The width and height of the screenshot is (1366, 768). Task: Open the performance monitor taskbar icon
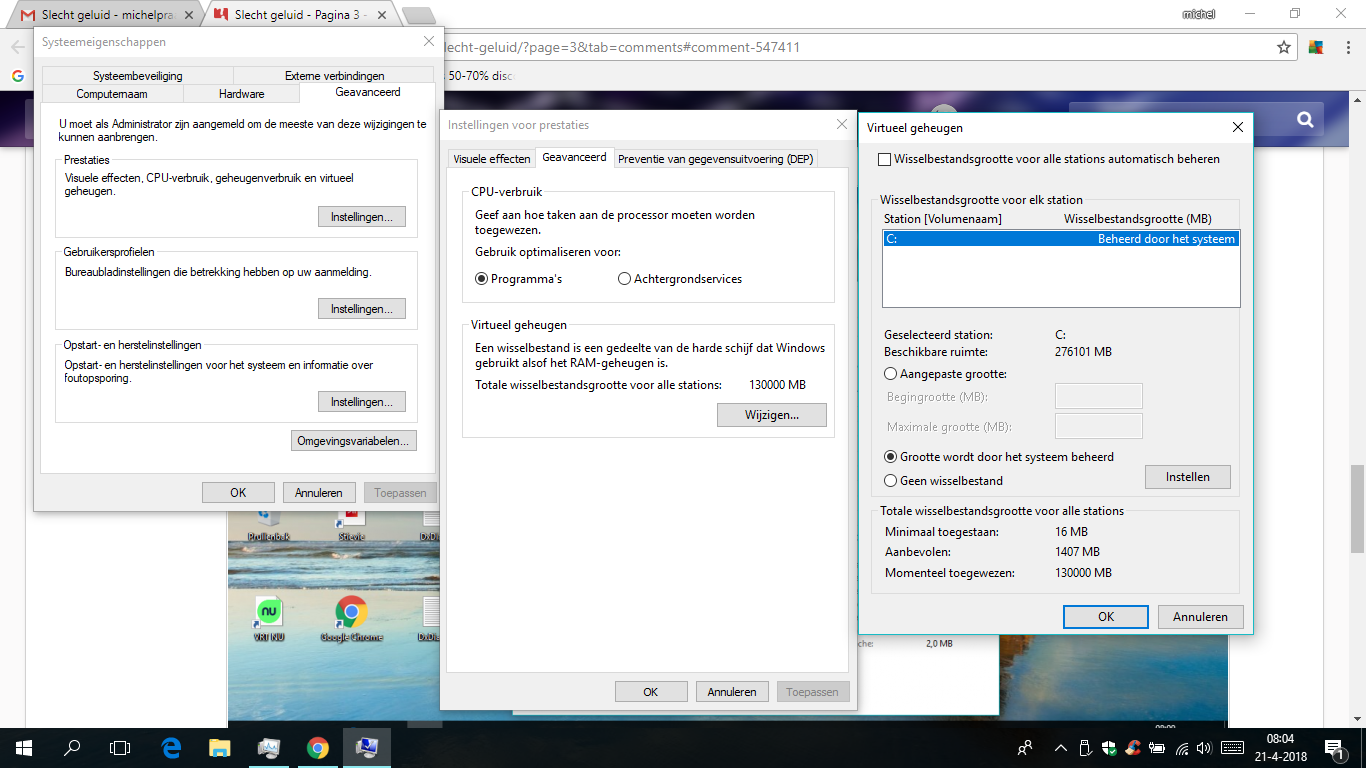tap(269, 747)
